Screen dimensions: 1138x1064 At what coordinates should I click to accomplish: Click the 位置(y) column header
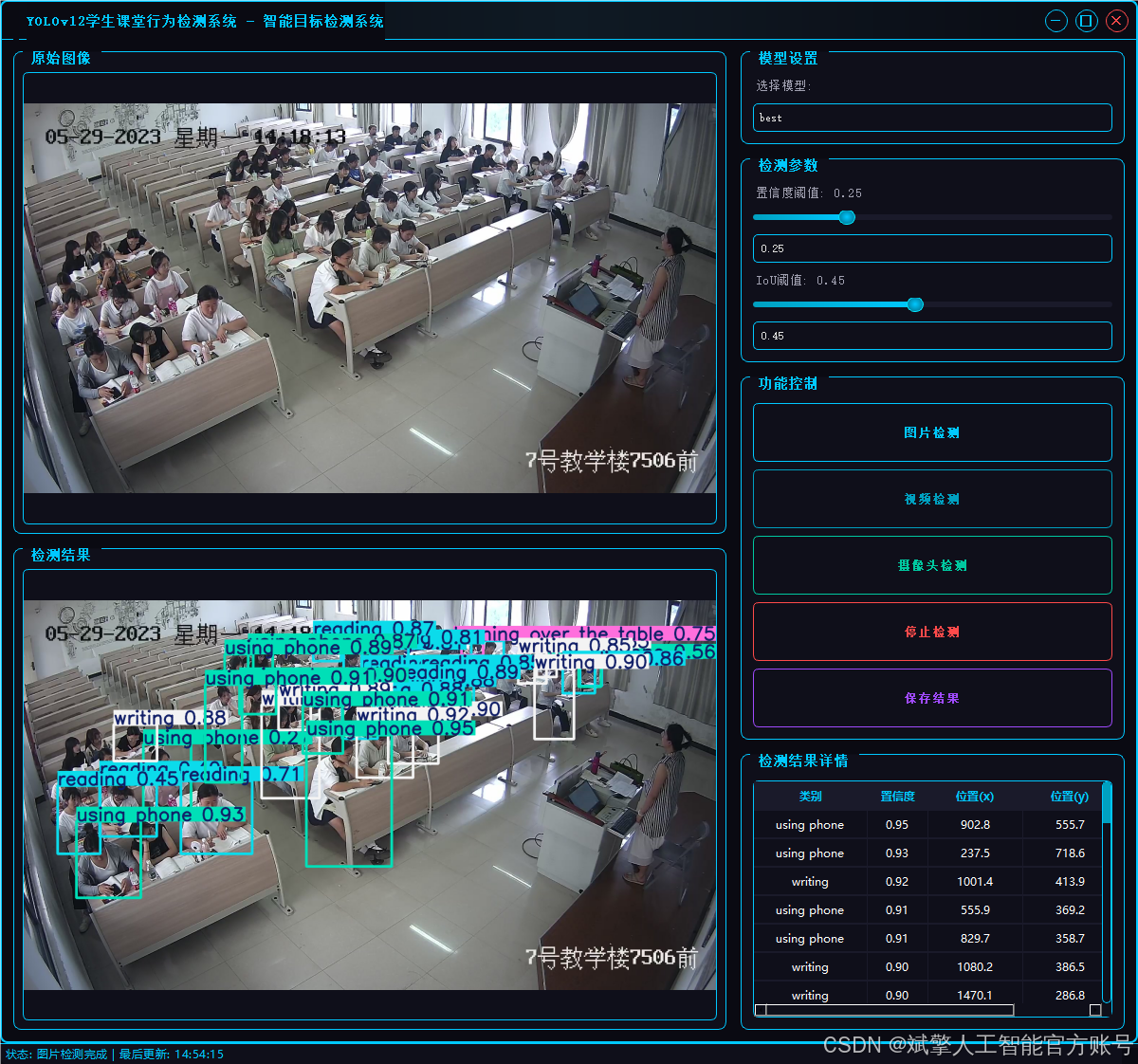[x=1069, y=797]
